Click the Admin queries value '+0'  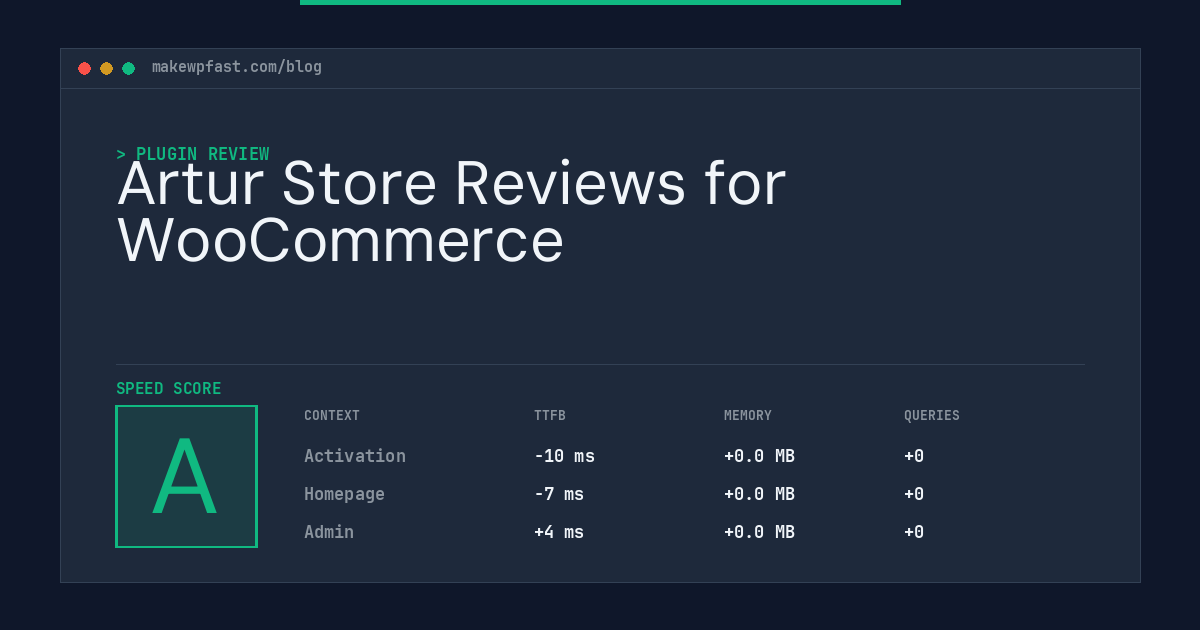pyautogui.click(x=914, y=532)
